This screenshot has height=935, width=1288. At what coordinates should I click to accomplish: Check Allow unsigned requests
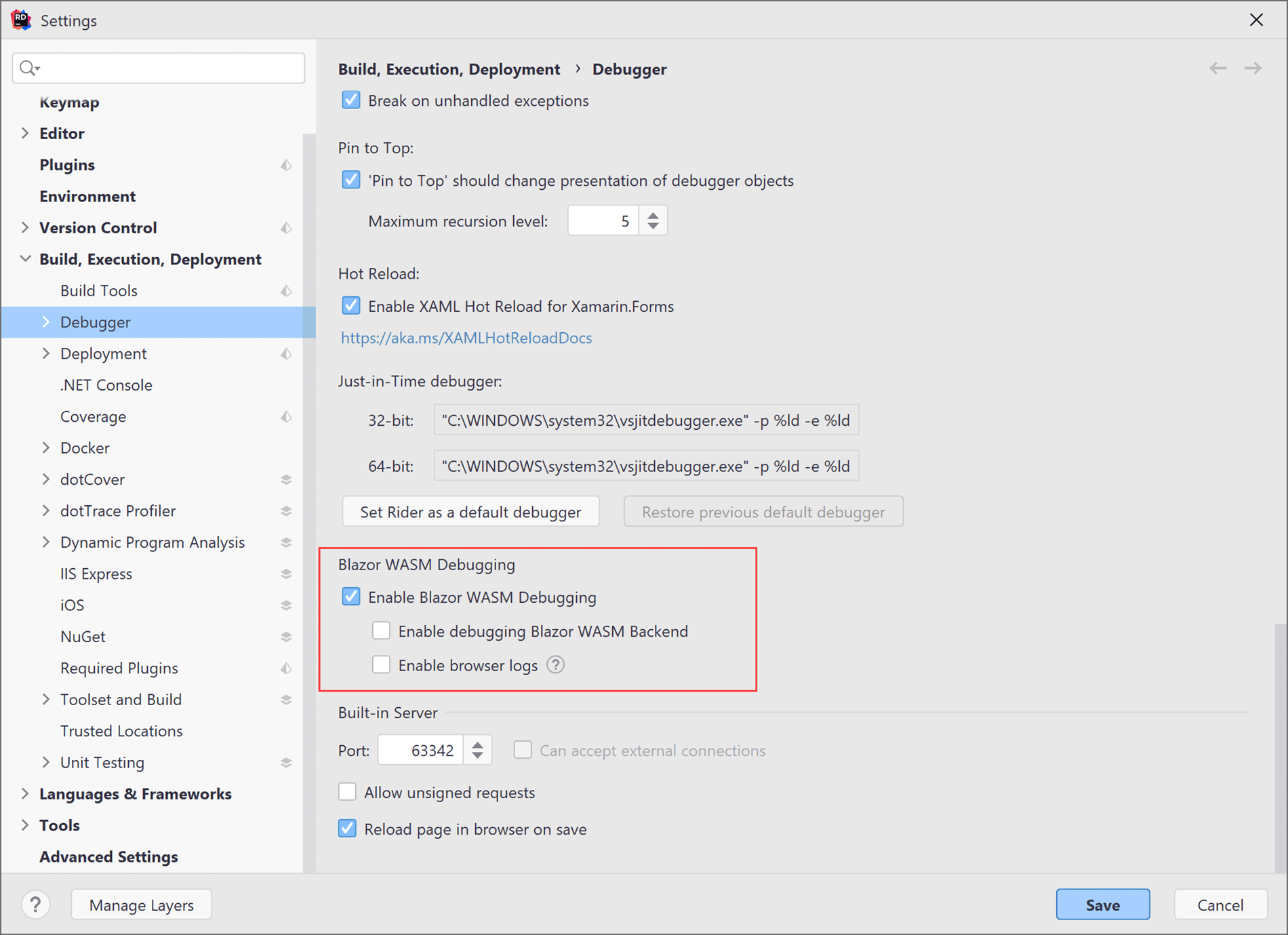pos(347,792)
